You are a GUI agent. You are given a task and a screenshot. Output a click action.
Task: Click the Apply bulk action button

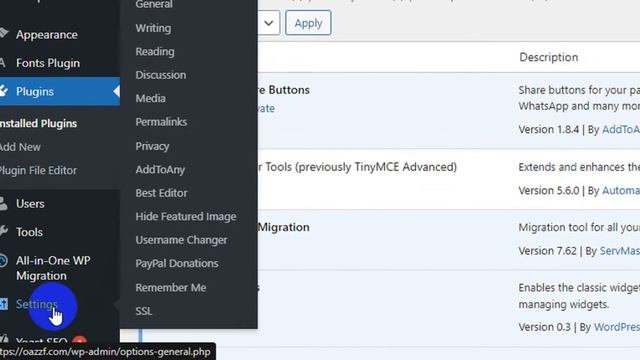308,23
